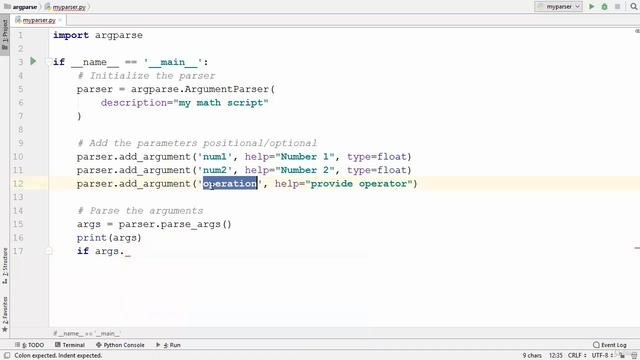Click the "Number 2" help string
The image size is (640, 360).
point(305,170)
